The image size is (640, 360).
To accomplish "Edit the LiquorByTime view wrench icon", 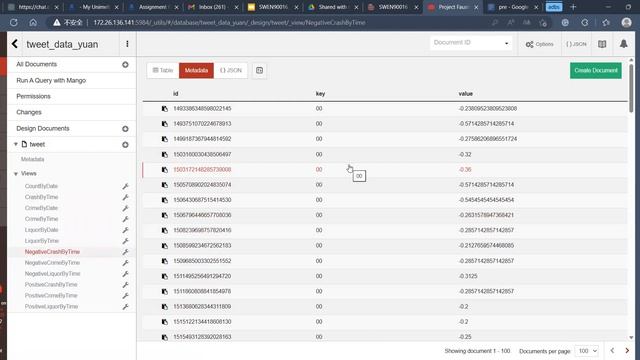I will coord(125,241).
